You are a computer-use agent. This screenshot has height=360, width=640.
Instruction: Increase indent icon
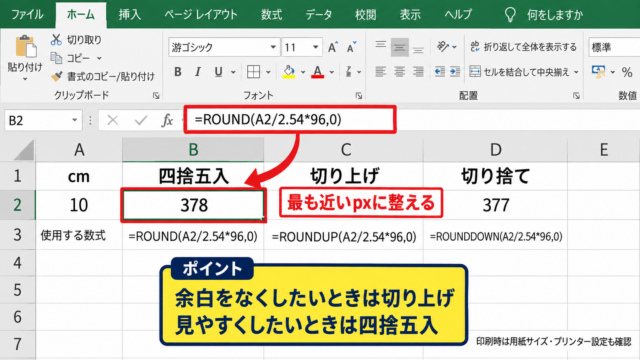click(x=455, y=72)
